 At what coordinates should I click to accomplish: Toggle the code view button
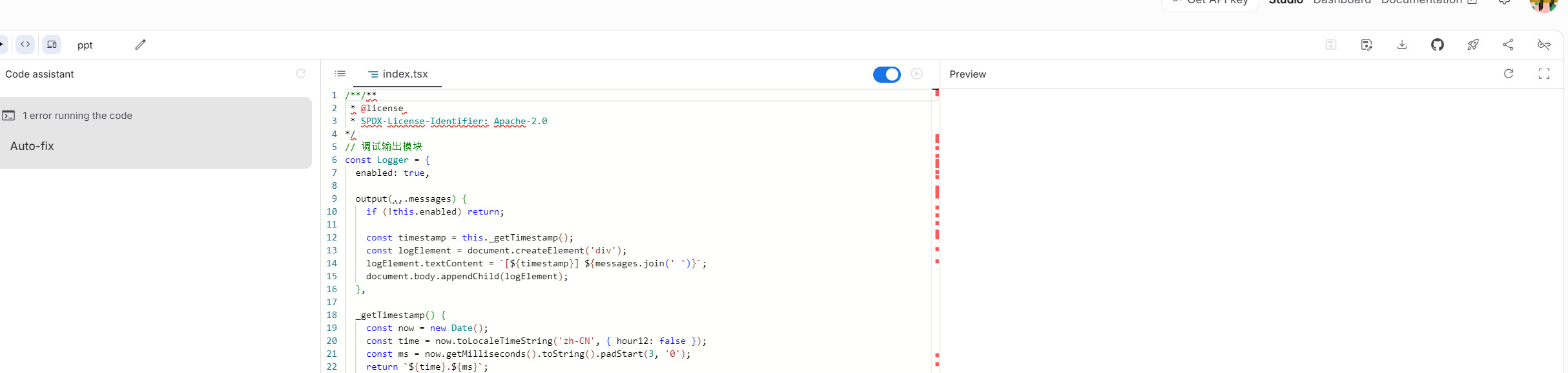(25, 45)
